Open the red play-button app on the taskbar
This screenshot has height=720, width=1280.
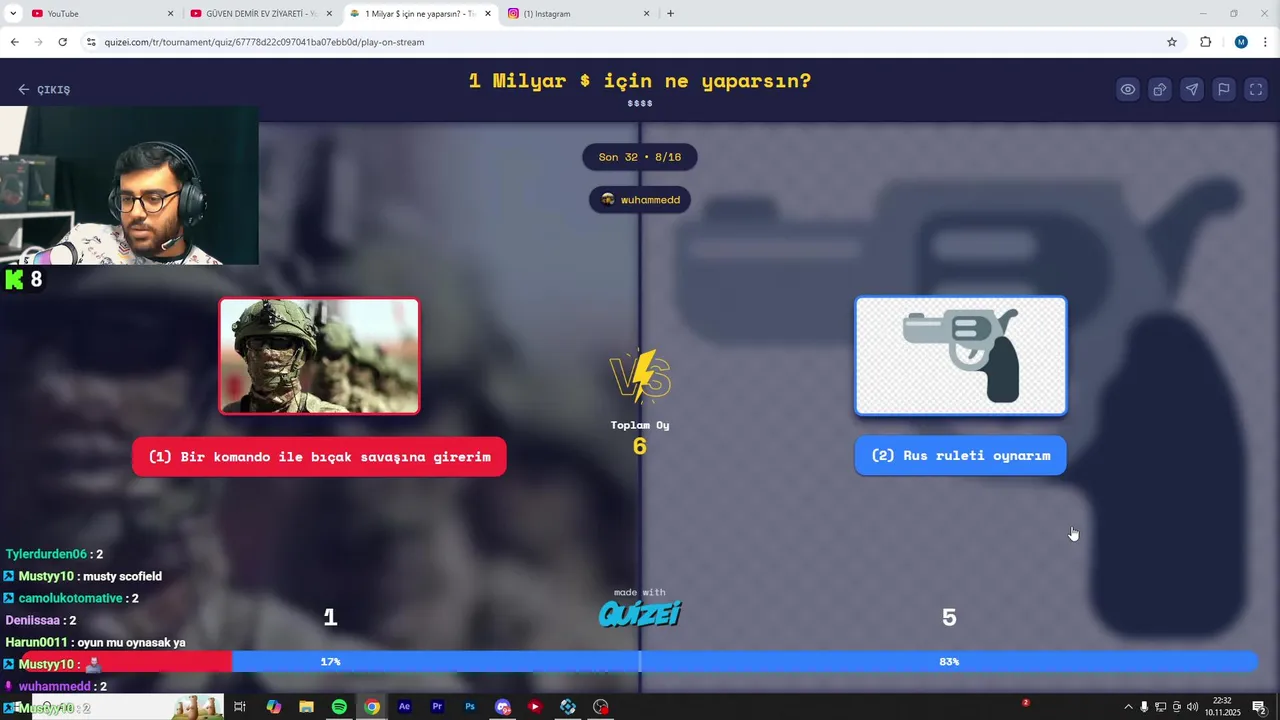535,707
